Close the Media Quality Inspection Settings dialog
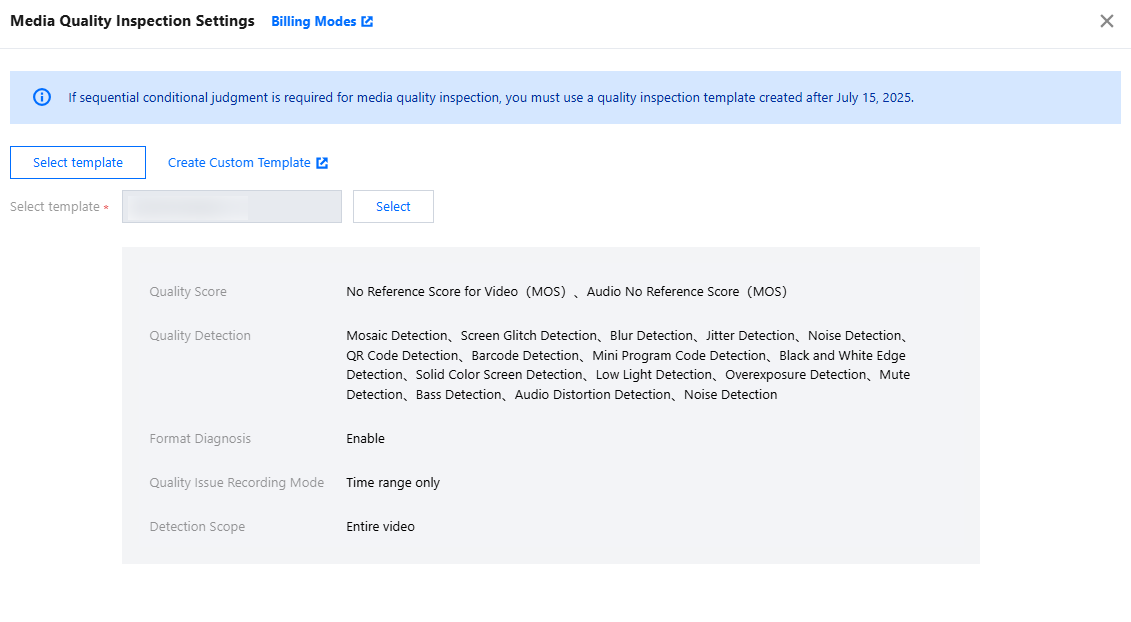This screenshot has width=1131, height=622. tap(1106, 21)
